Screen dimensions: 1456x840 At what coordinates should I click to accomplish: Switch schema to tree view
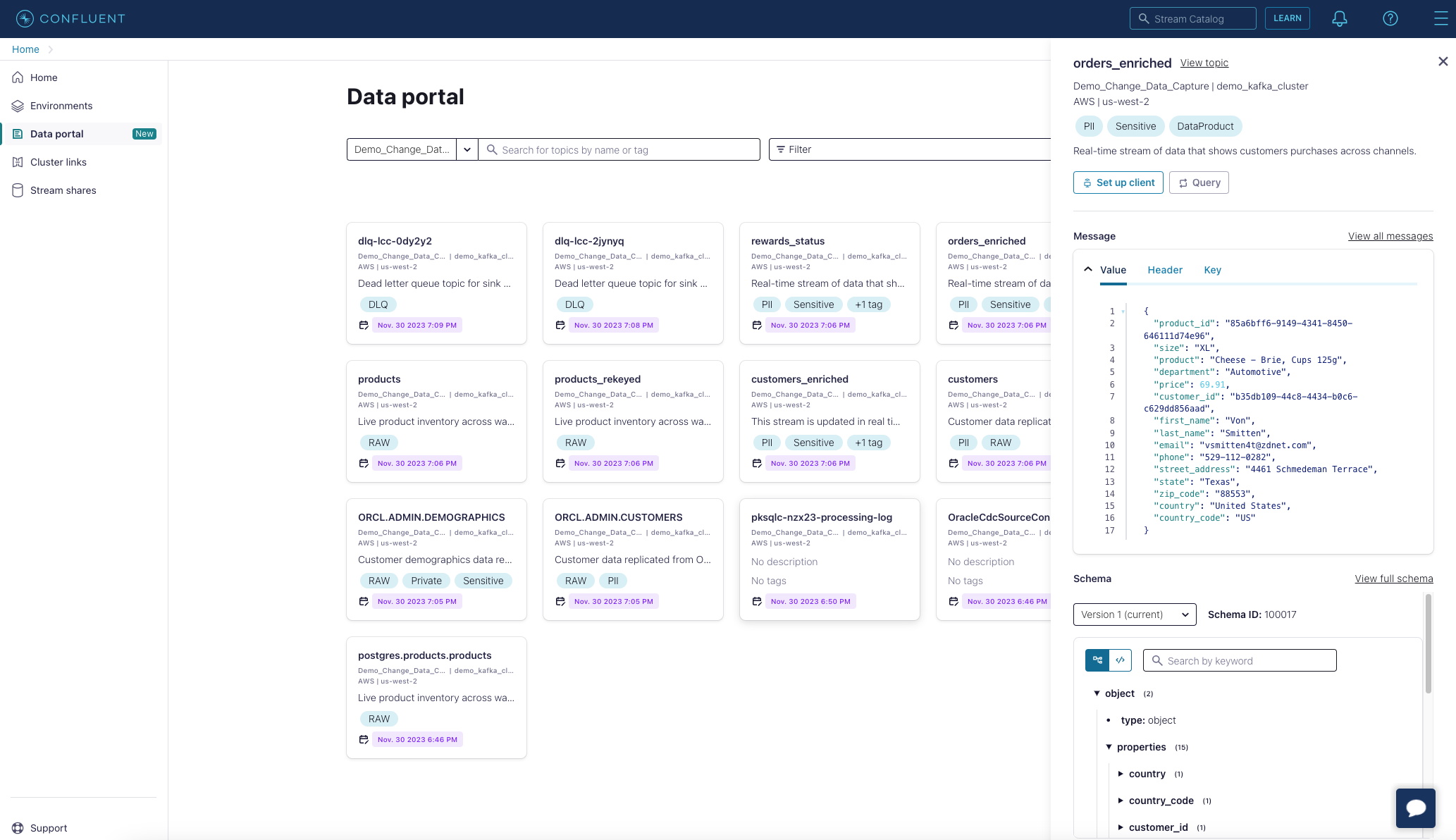(x=1097, y=660)
